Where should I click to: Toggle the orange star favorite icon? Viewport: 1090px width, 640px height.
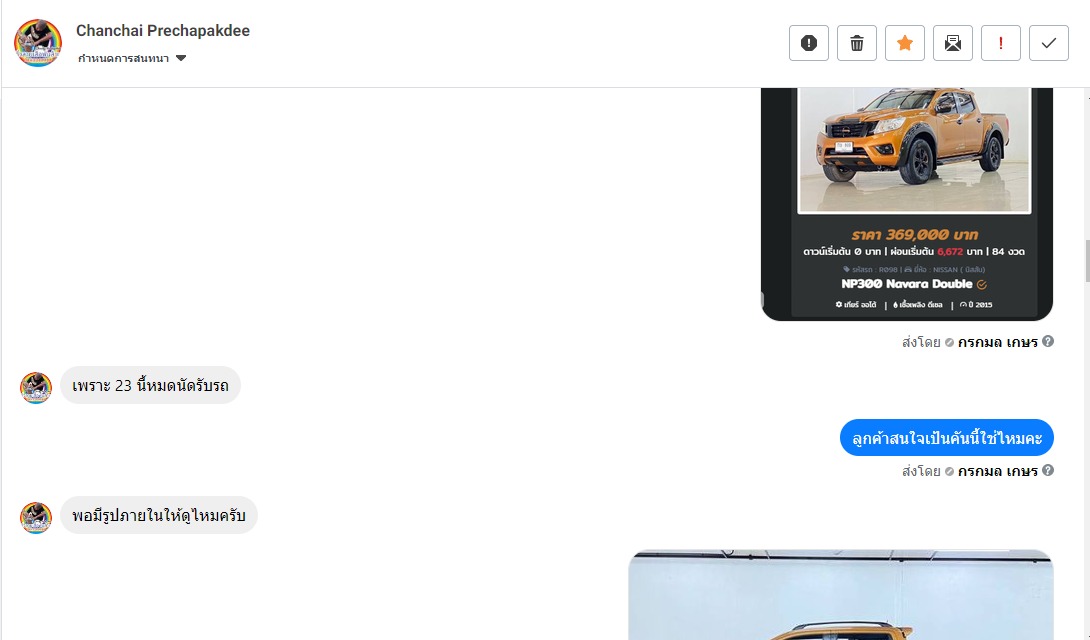click(x=904, y=43)
